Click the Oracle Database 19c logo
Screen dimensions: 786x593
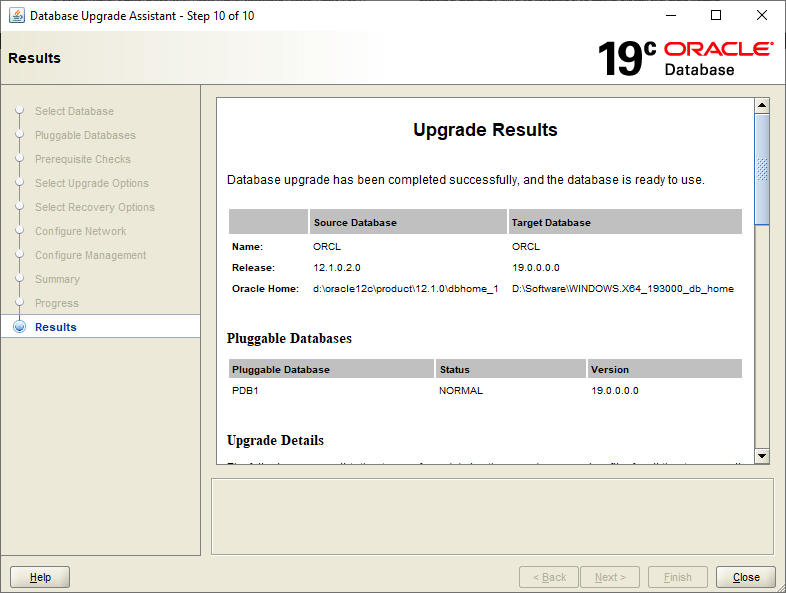click(685, 58)
